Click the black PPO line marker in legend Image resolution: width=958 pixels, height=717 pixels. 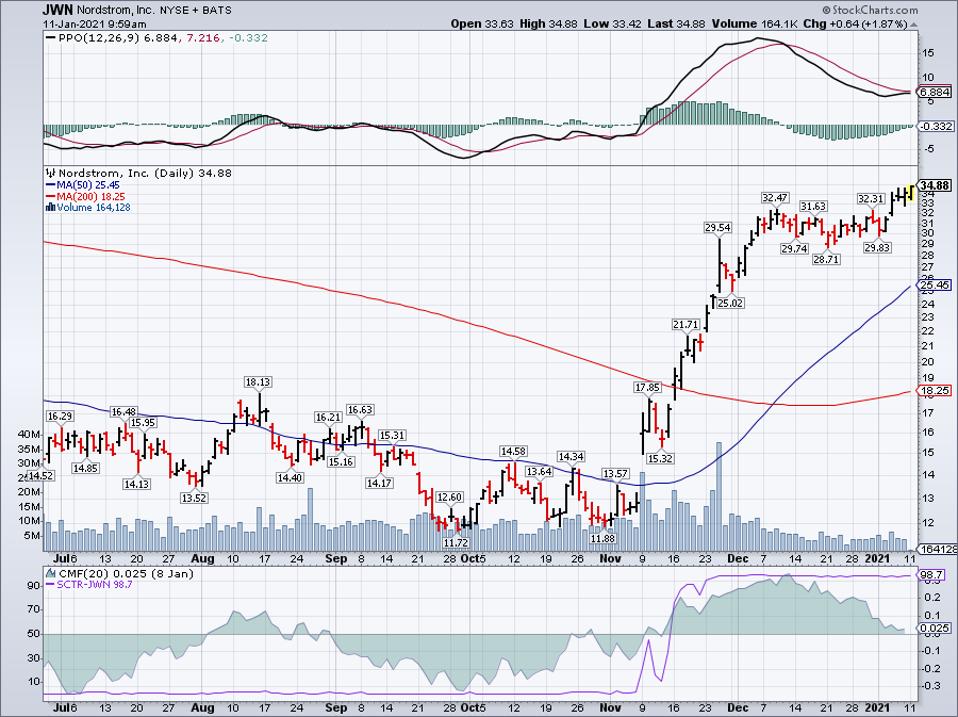(x=51, y=38)
